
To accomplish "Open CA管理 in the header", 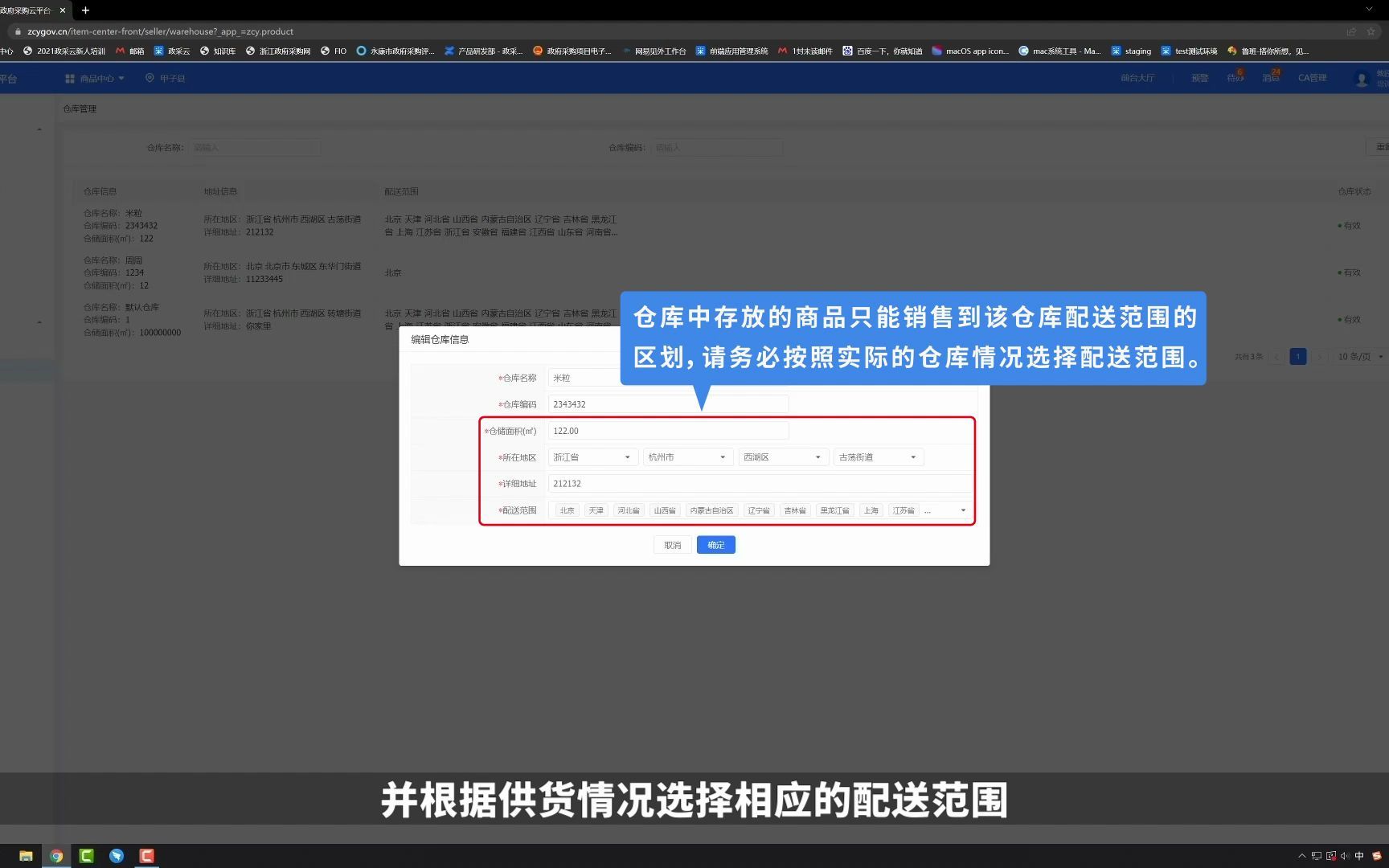I will coord(1312,78).
